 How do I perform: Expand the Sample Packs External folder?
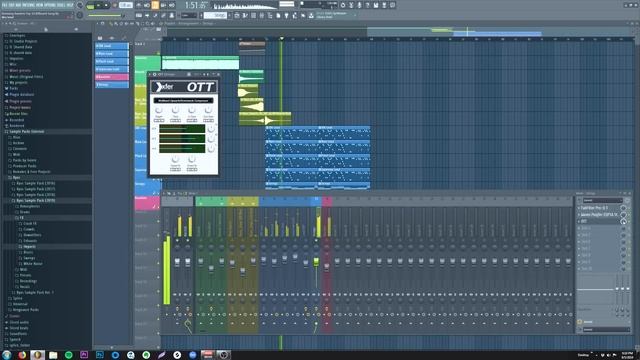tap(27, 131)
